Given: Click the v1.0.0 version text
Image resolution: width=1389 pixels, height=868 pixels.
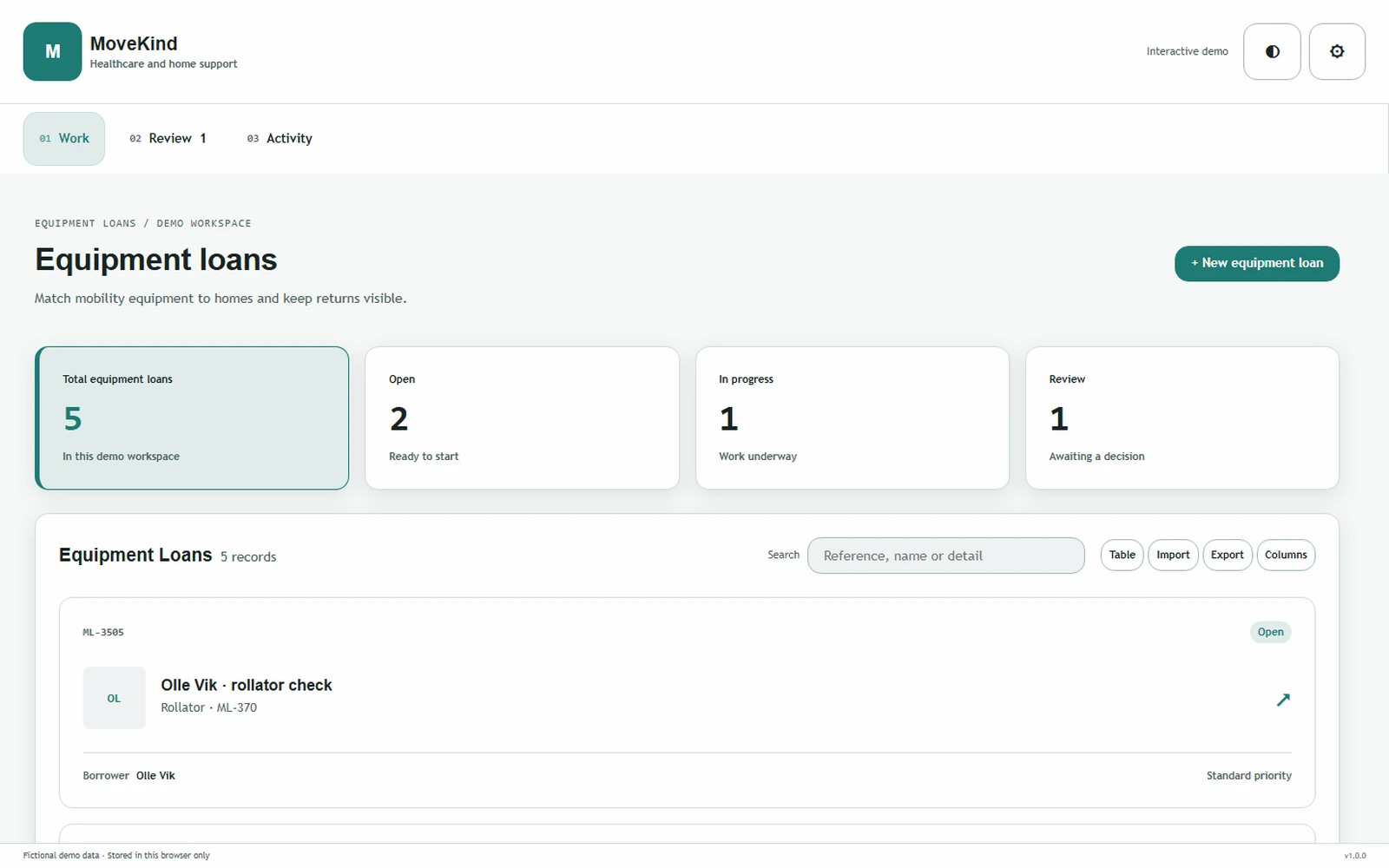Looking at the screenshot, I should click(x=1355, y=856).
